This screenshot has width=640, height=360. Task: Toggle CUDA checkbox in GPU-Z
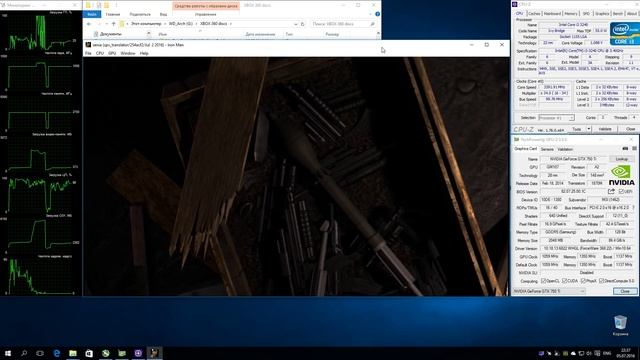[564, 281]
